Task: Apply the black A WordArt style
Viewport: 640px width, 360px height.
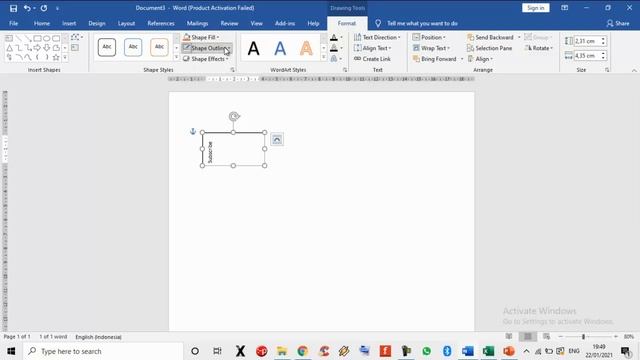Action: pyautogui.click(x=253, y=49)
